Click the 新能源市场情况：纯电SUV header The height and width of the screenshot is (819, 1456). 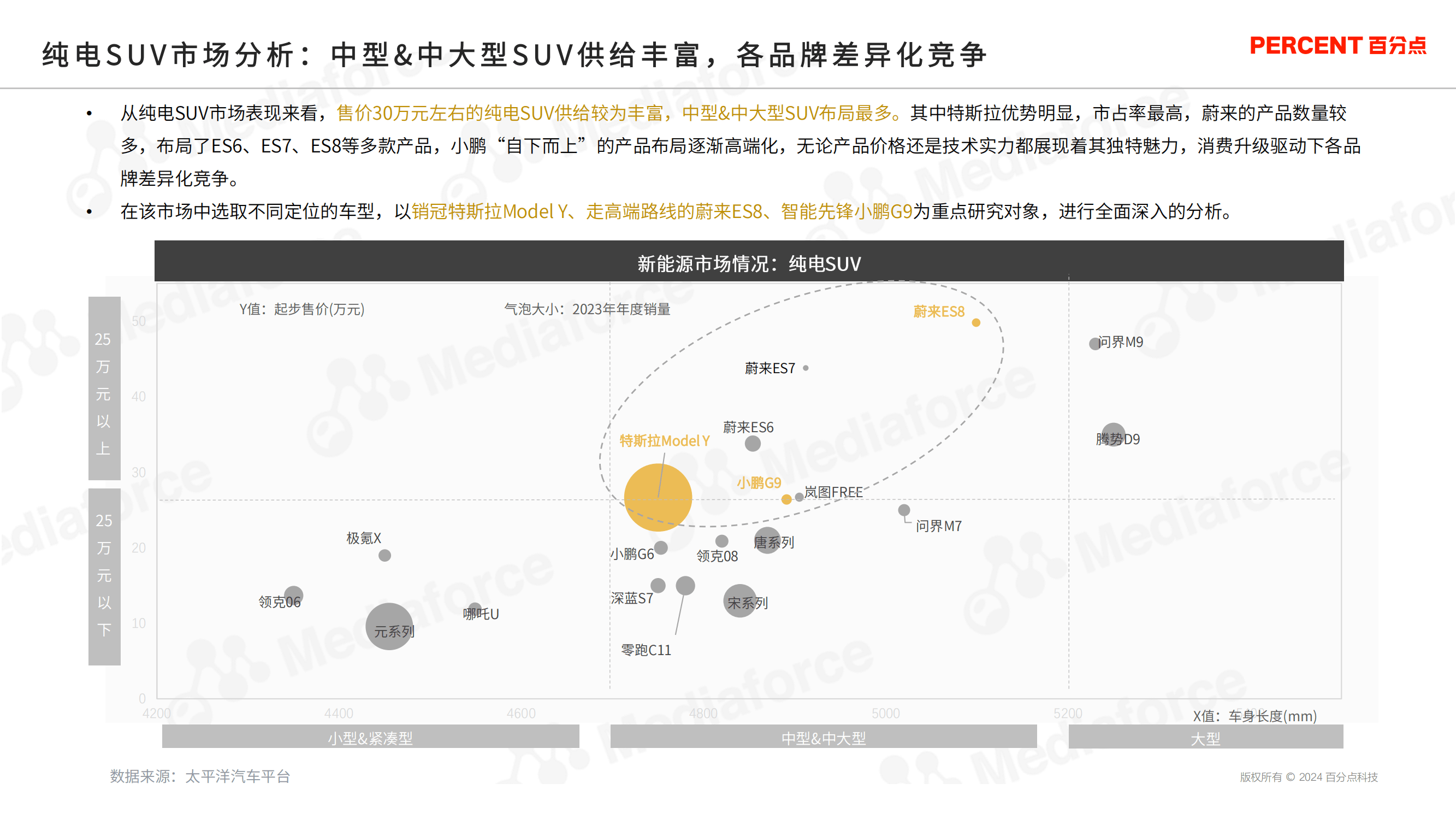[x=749, y=261]
